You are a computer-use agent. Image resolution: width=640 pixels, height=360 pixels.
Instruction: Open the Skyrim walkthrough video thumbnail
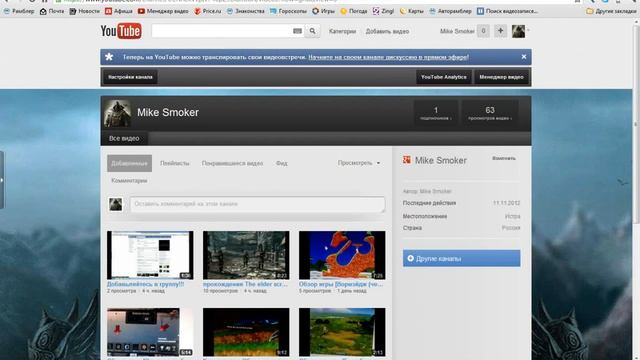tap(246, 255)
